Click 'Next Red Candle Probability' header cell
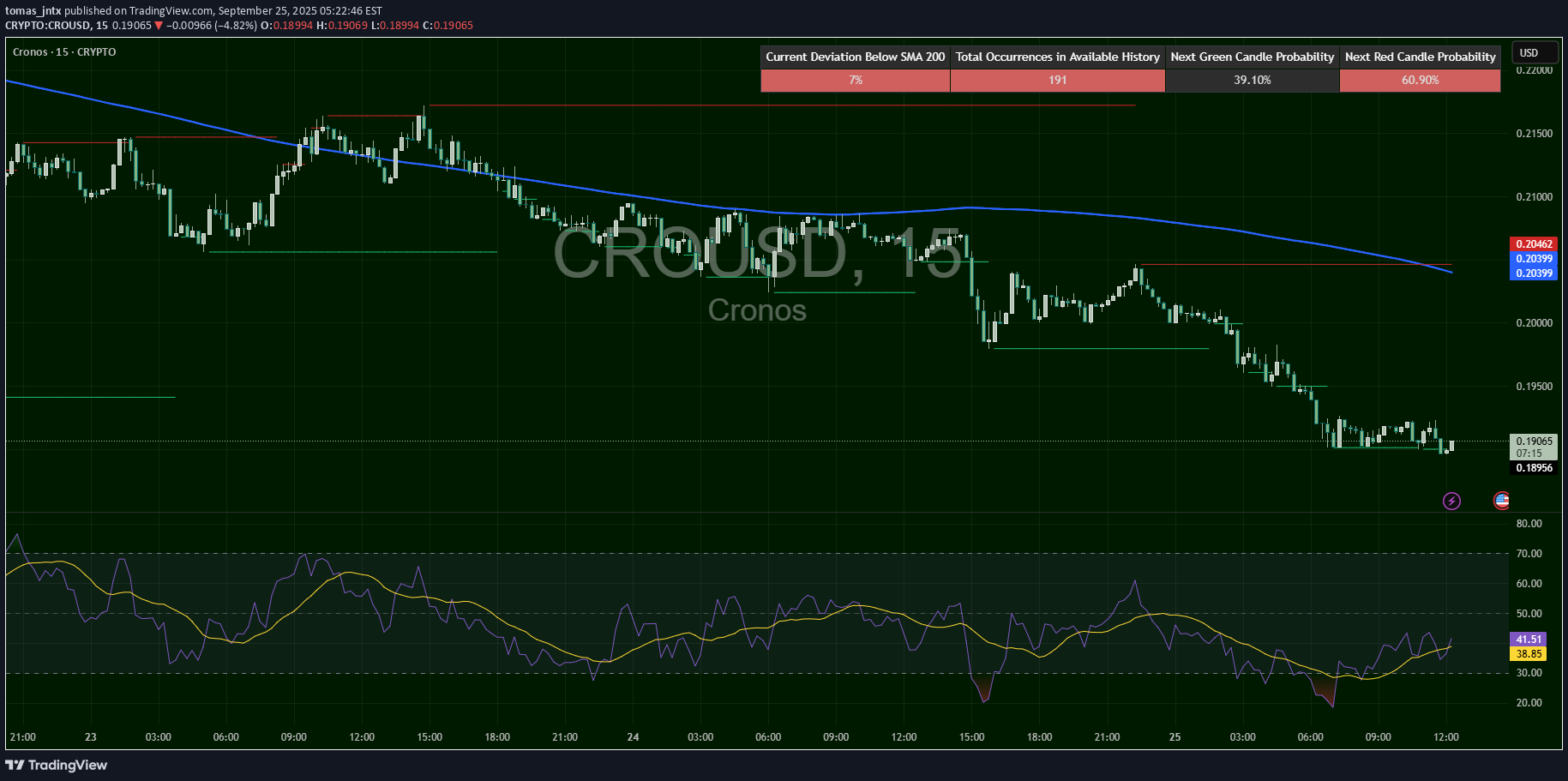 (x=1421, y=57)
